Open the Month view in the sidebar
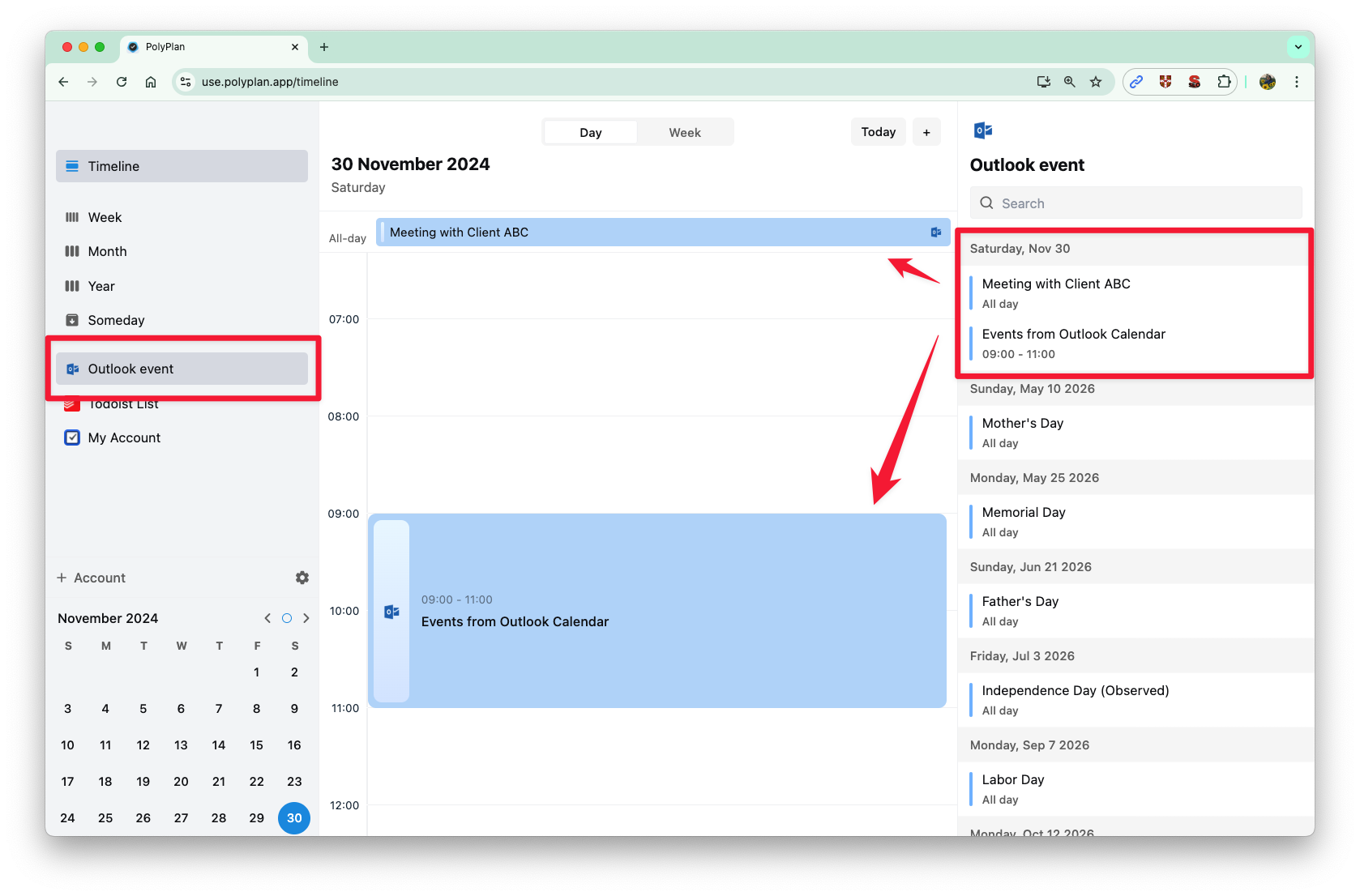Image resolution: width=1360 pixels, height=896 pixels. [107, 251]
